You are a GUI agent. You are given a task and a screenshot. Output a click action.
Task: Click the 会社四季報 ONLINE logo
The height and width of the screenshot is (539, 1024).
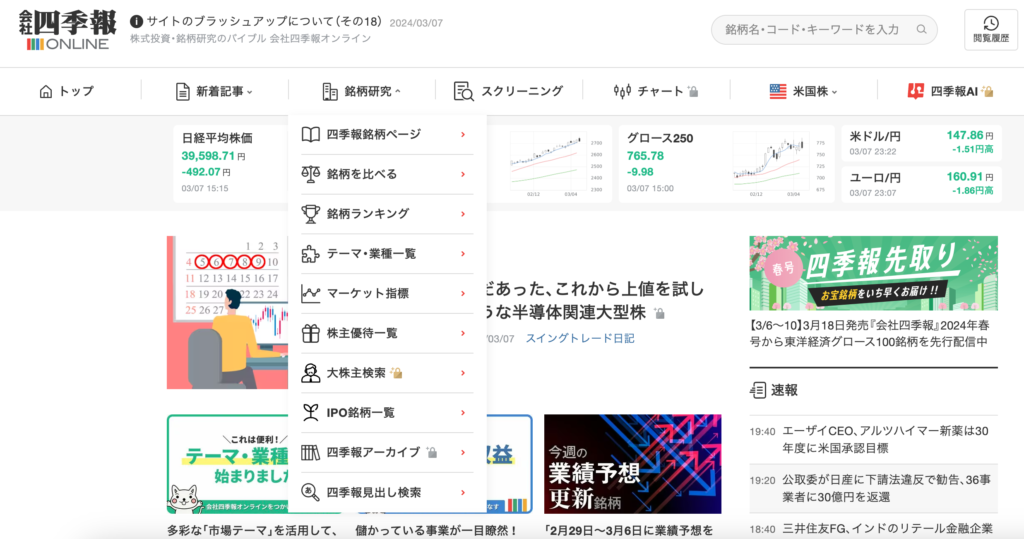(x=66, y=31)
